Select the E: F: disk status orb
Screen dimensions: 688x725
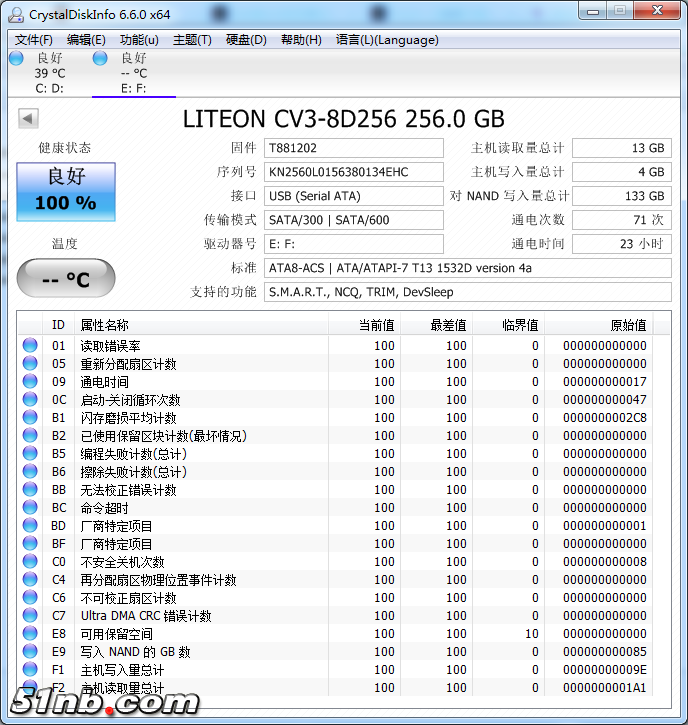point(100,59)
